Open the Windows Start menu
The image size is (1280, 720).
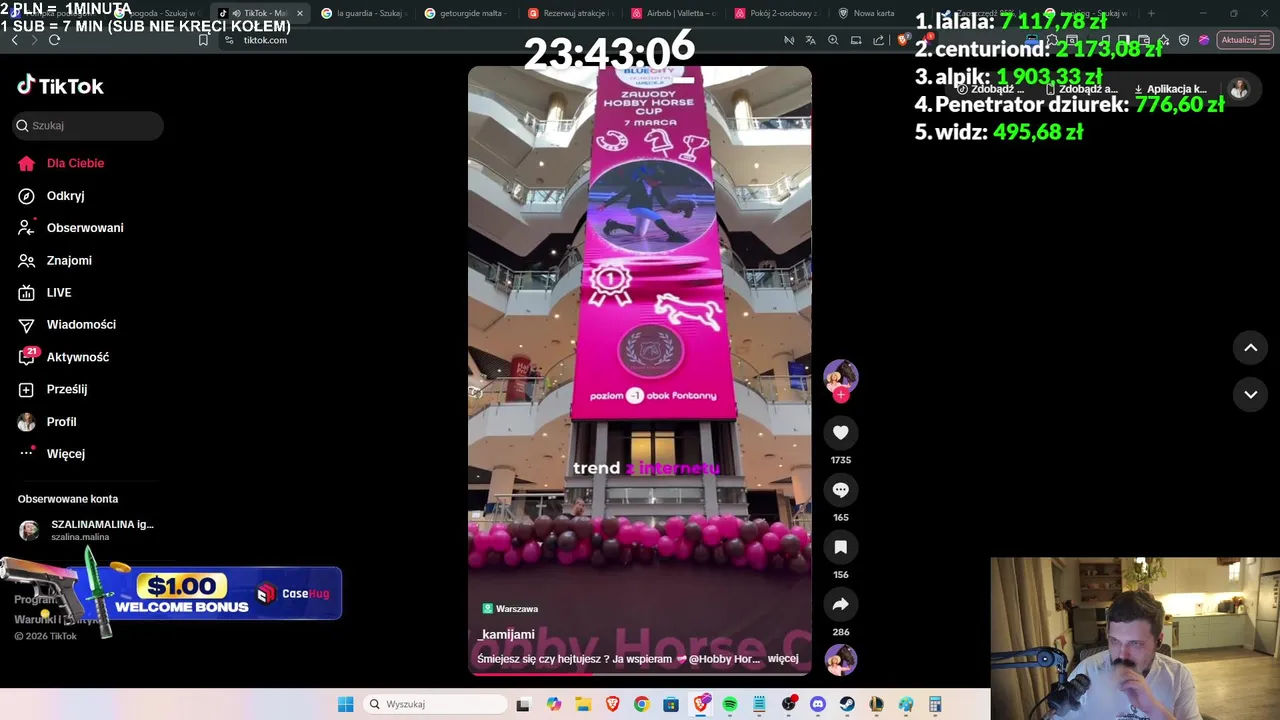345,704
